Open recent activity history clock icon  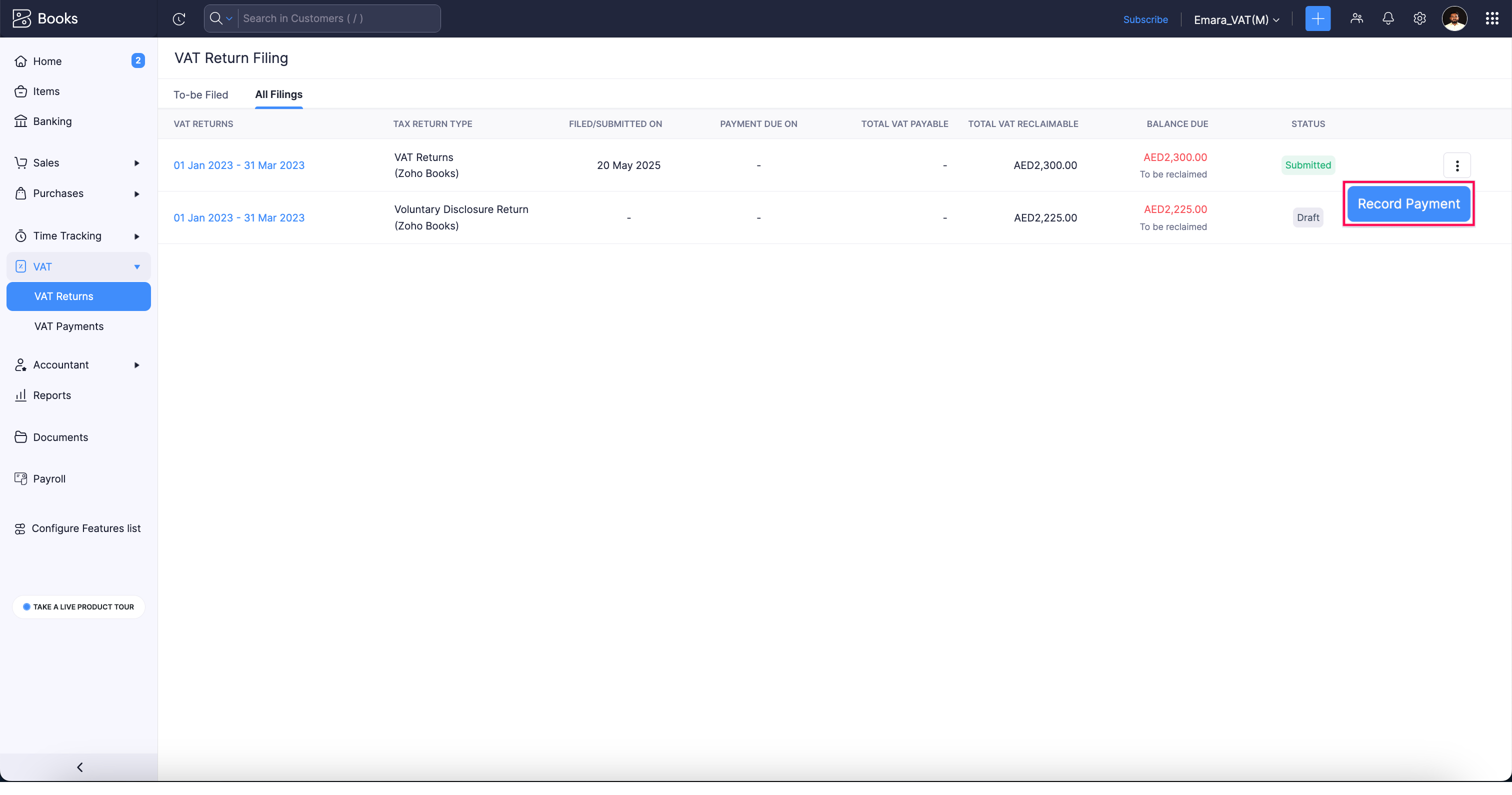click(179, 19)
